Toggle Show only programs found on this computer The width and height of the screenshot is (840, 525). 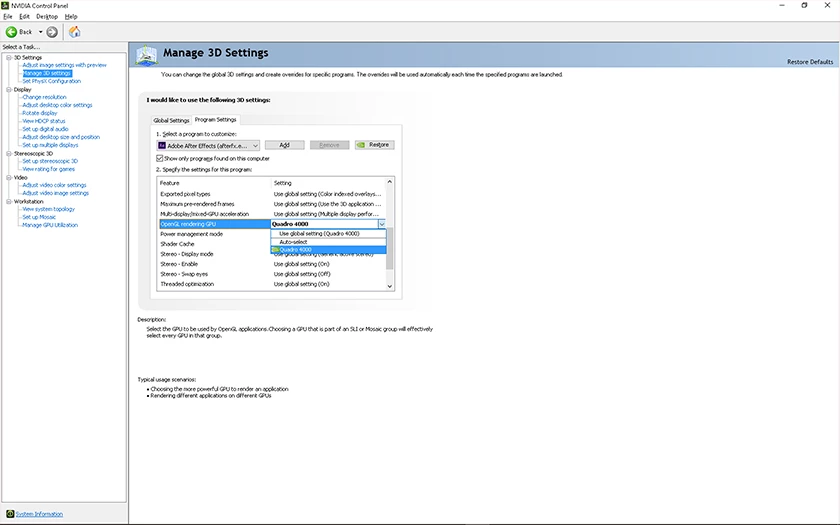click(x=160, y=159)
